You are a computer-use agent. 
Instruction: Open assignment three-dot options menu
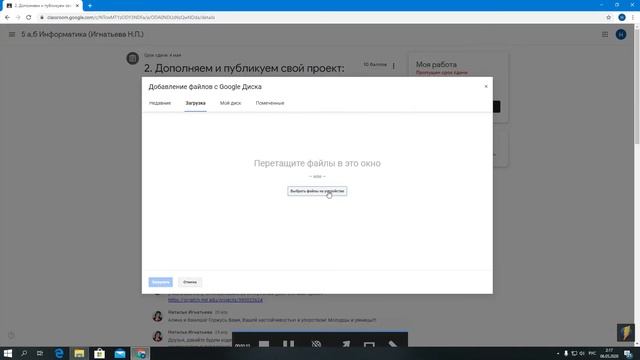click(x=393, y=65)
